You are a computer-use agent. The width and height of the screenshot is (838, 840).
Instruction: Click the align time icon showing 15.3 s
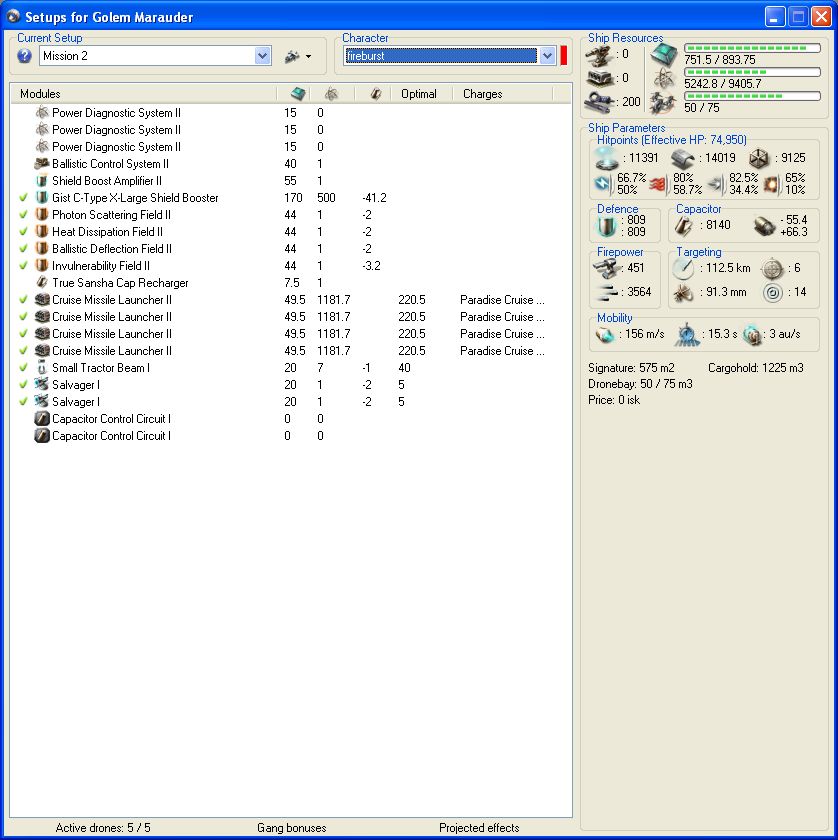point(686,334)
